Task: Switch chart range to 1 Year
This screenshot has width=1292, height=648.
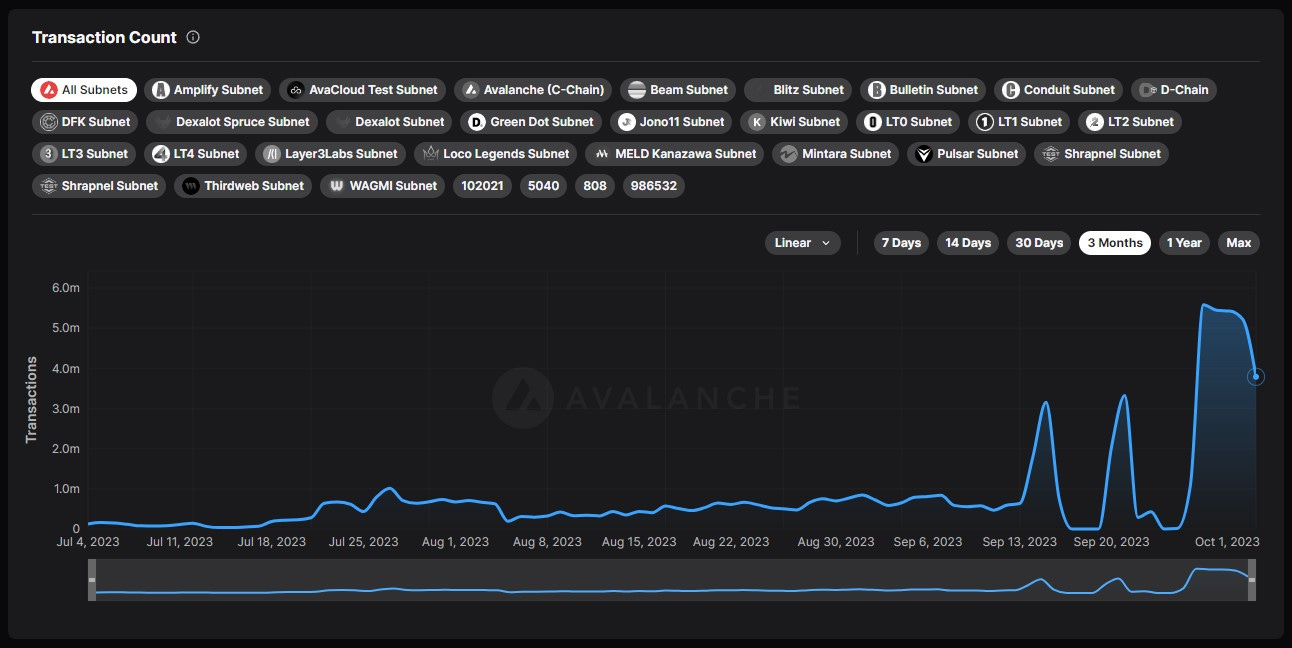Action: (1184, 243)
